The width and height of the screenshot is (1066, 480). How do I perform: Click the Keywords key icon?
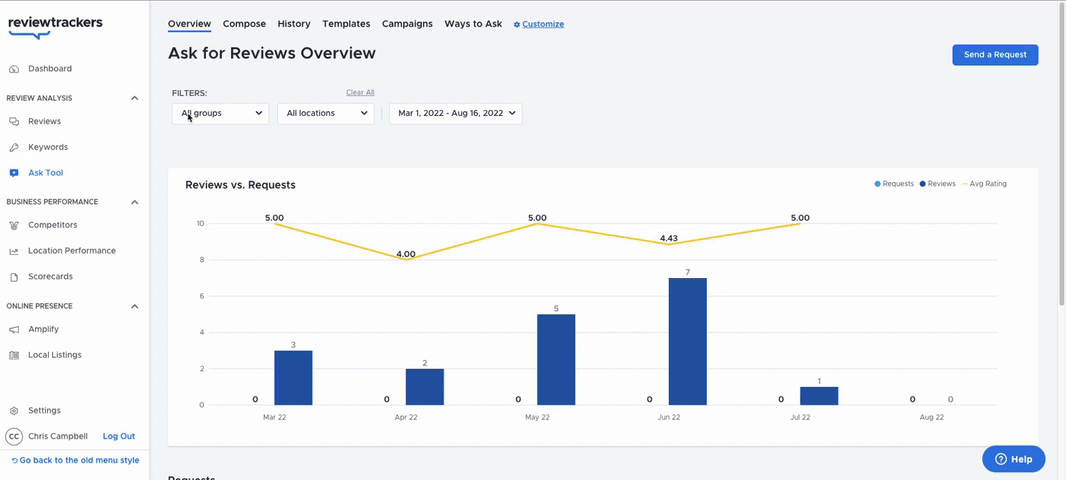14,148
